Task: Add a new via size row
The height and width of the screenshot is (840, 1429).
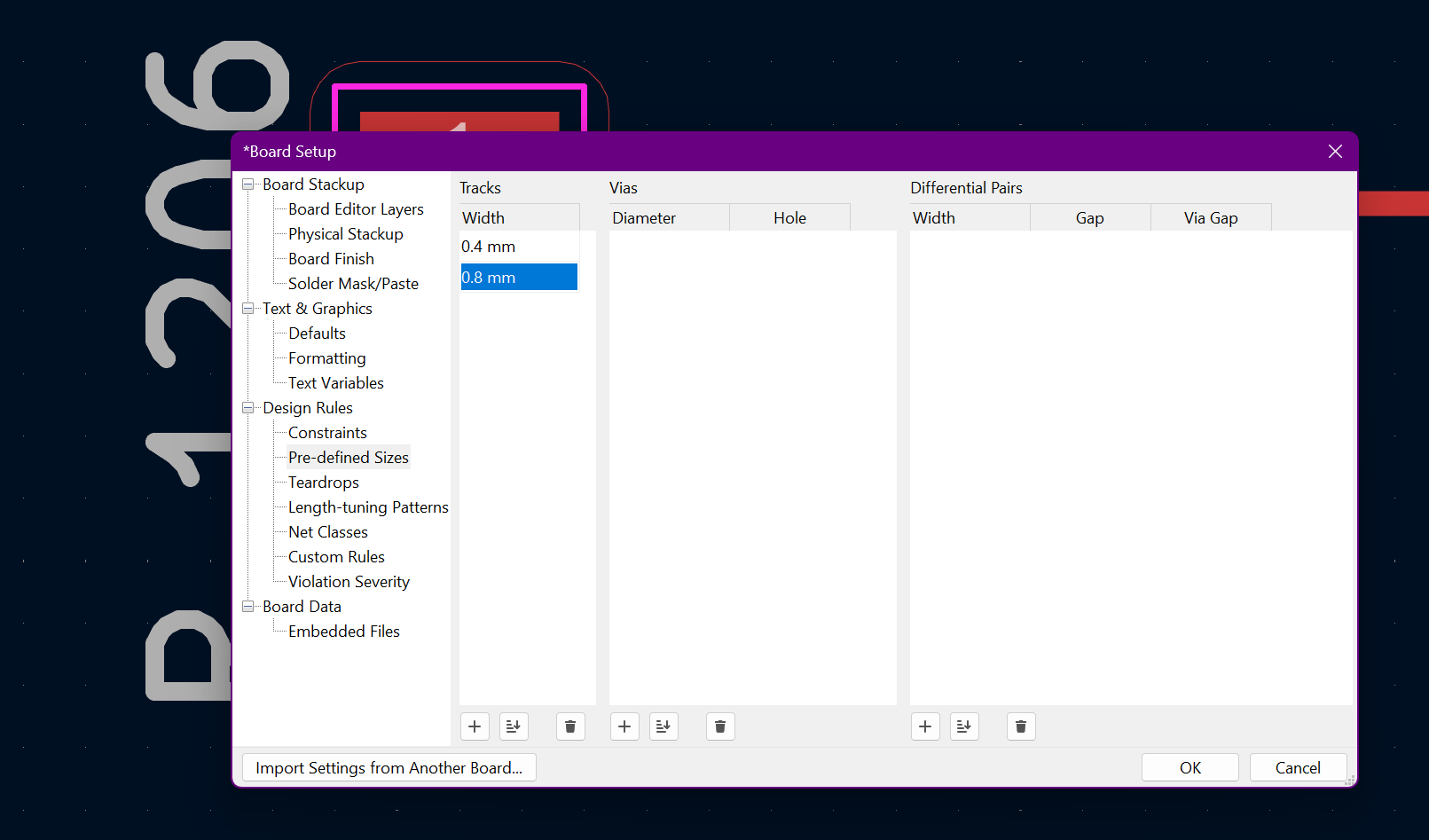Action: tap(624, 726)
